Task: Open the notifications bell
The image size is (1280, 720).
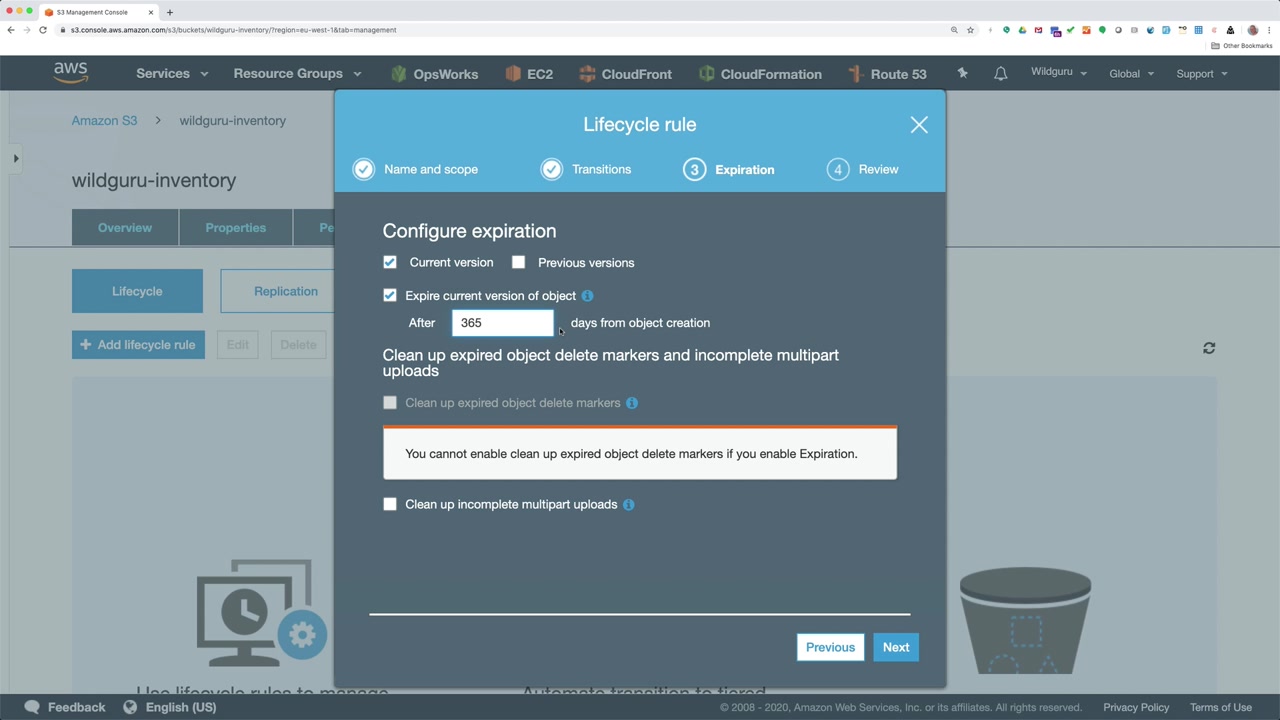Action: 1000,74
